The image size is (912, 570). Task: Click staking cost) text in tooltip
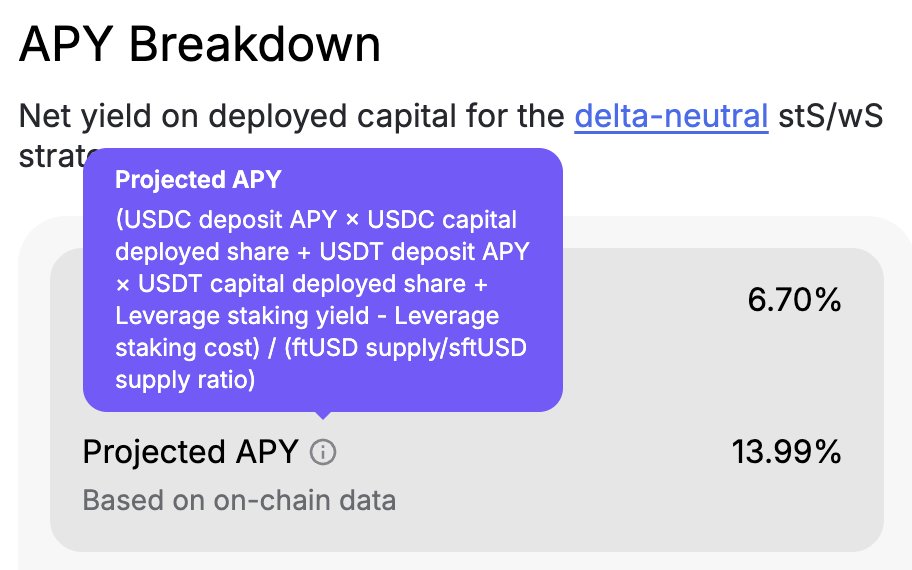click(x=187, y=348)
